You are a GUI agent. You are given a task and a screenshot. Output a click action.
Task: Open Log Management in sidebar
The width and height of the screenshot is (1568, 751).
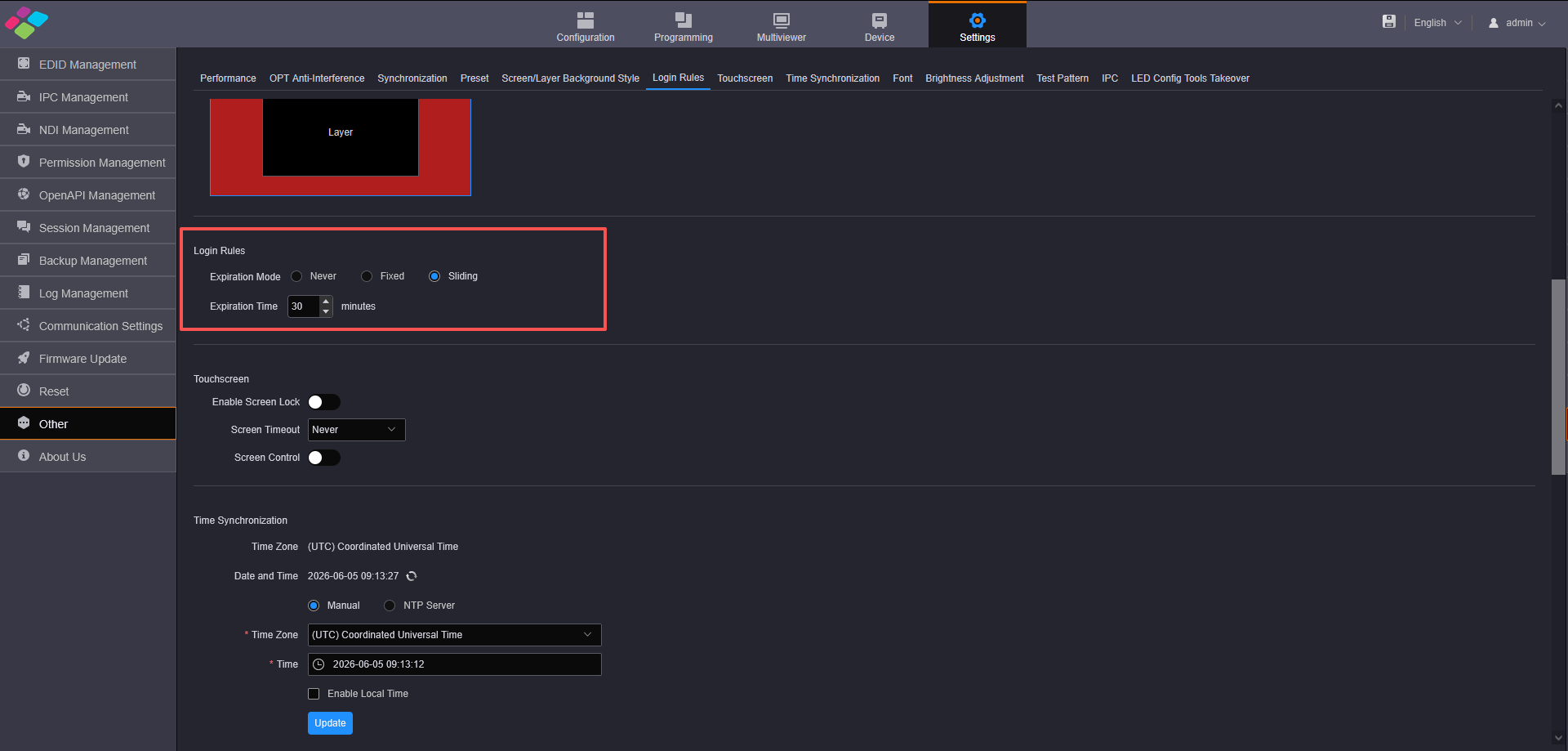(88, 293)
